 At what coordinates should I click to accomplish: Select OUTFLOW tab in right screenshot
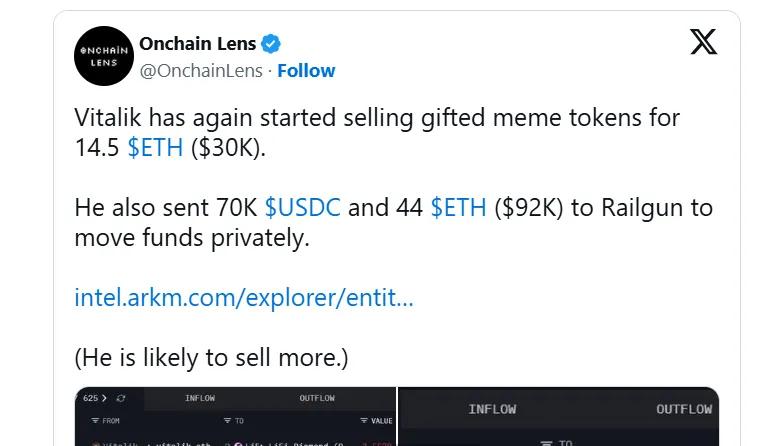(684, 409)
